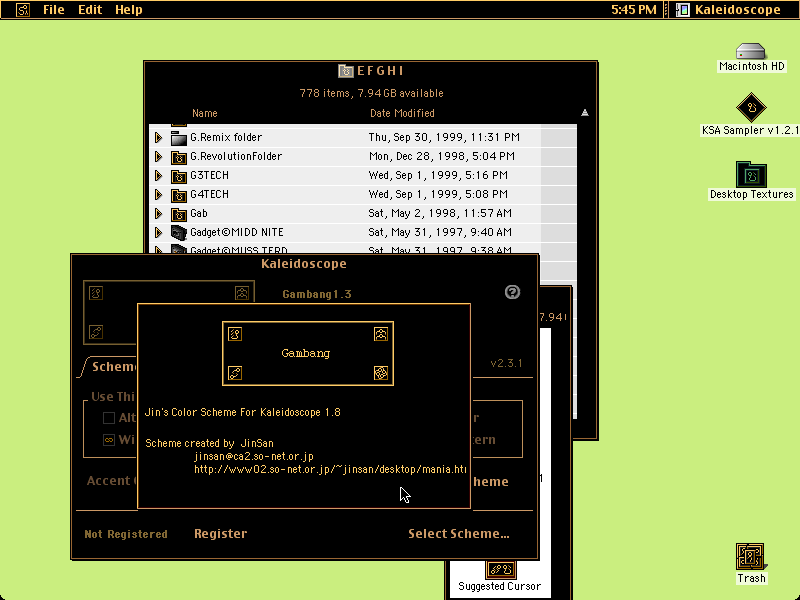
Task: Expand the G.Remix folder disclosure triangle
Action: pyautogui.click(x=159, y=137)
